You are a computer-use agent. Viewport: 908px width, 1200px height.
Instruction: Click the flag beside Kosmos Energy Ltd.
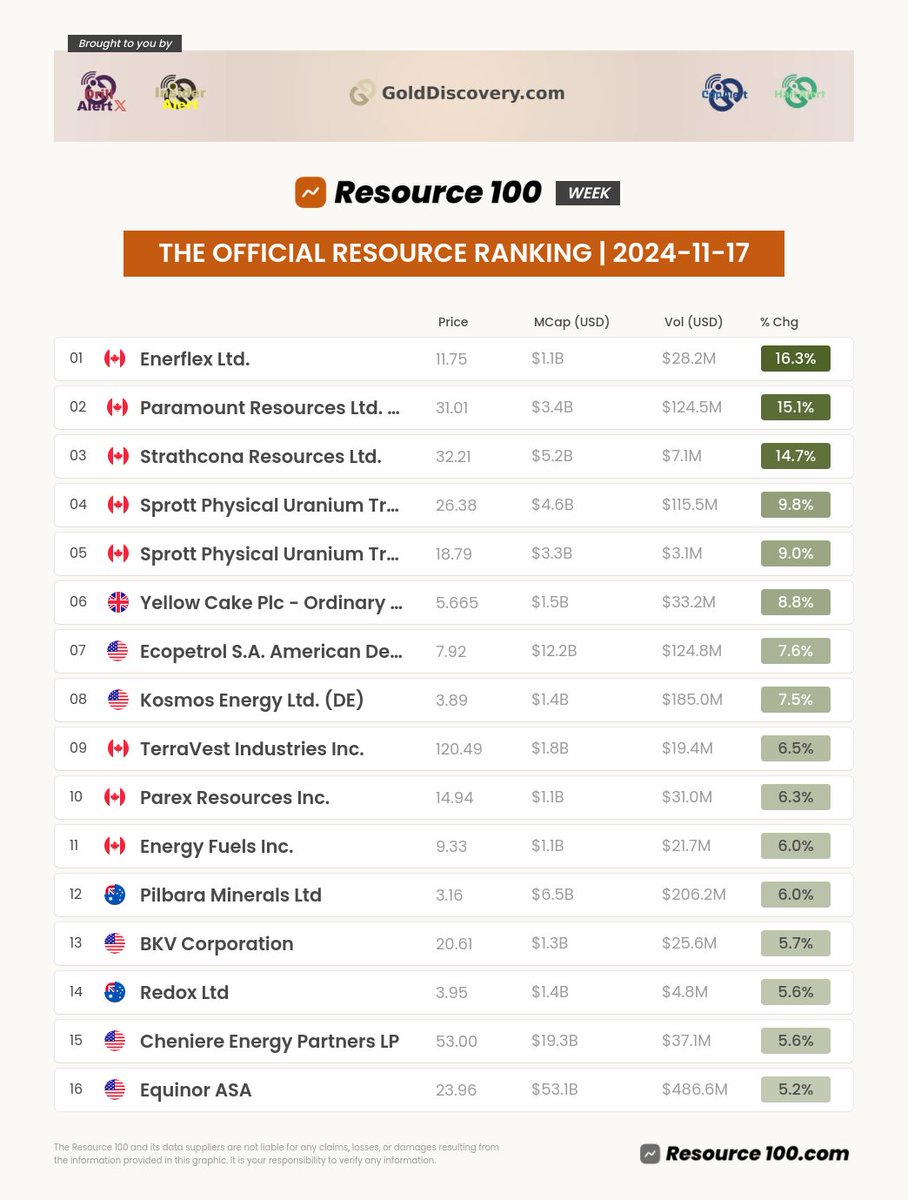coord(118,700)
